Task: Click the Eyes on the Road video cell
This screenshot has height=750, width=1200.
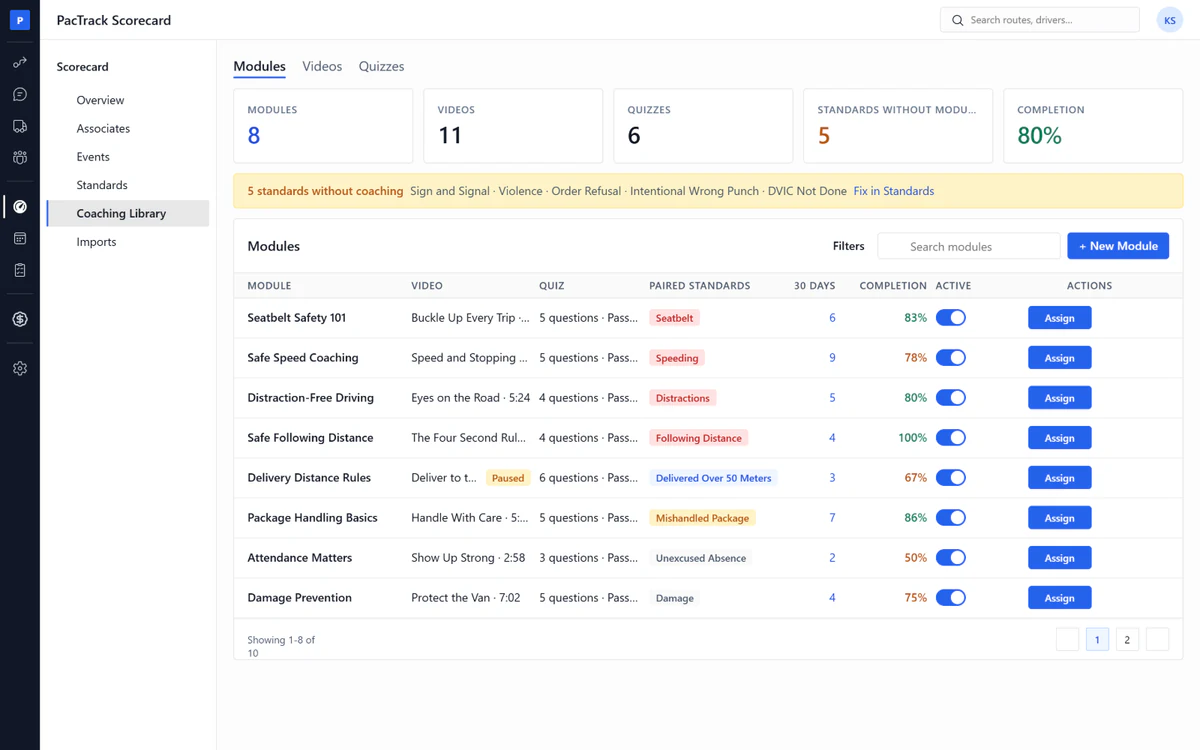Action: tap(470, 398)
